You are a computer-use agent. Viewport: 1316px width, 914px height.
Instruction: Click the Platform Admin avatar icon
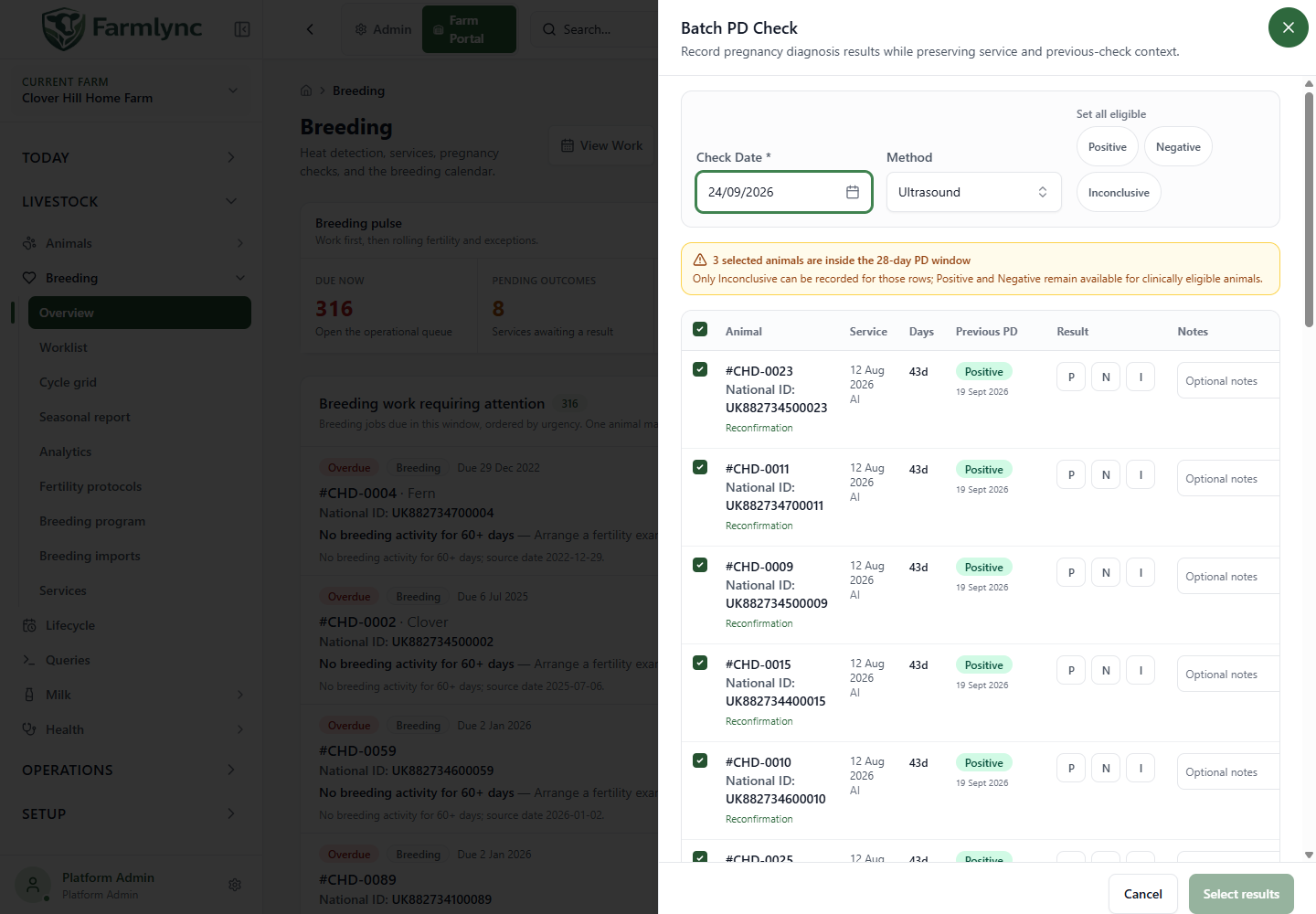click(x=33, y=885)
